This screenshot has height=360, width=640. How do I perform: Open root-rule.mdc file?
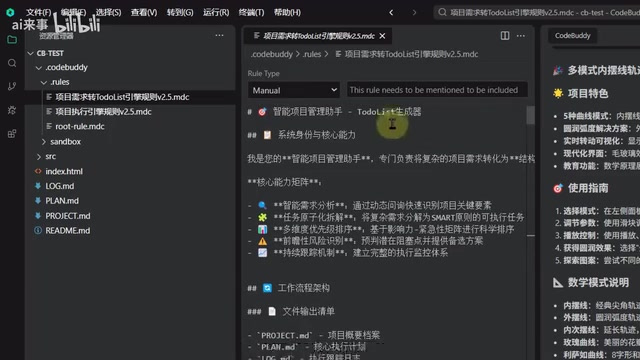[80, 127]
